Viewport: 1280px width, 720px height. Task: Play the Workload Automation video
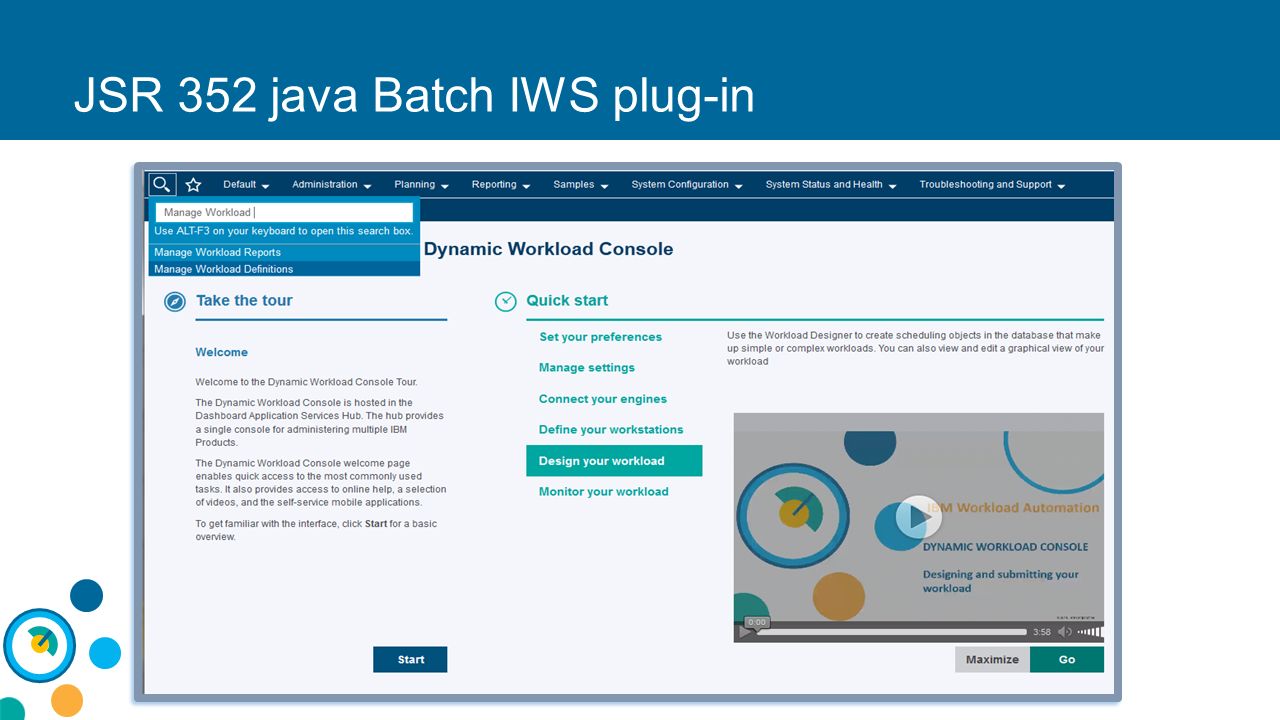click(918, 517)
